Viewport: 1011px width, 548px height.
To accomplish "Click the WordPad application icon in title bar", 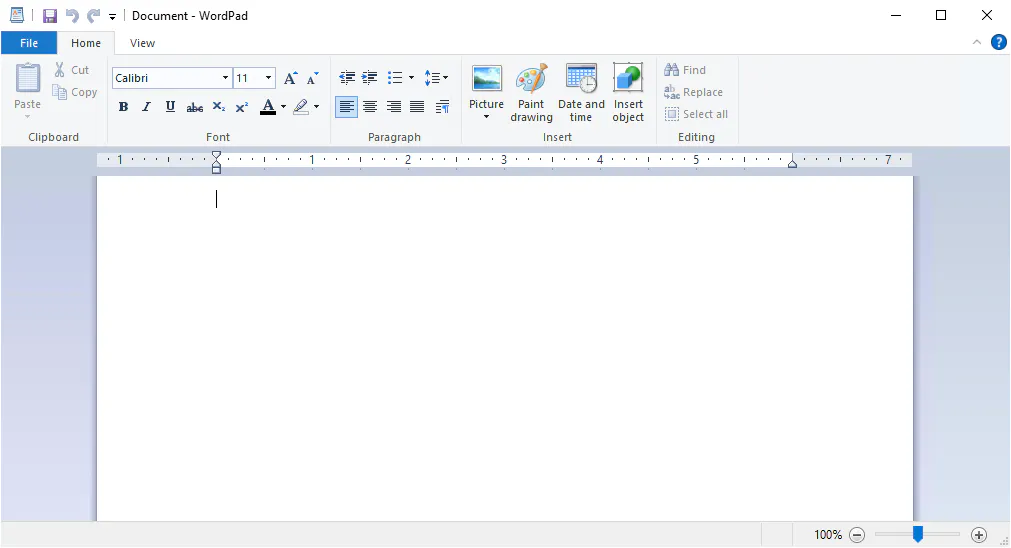I will 17,15.
